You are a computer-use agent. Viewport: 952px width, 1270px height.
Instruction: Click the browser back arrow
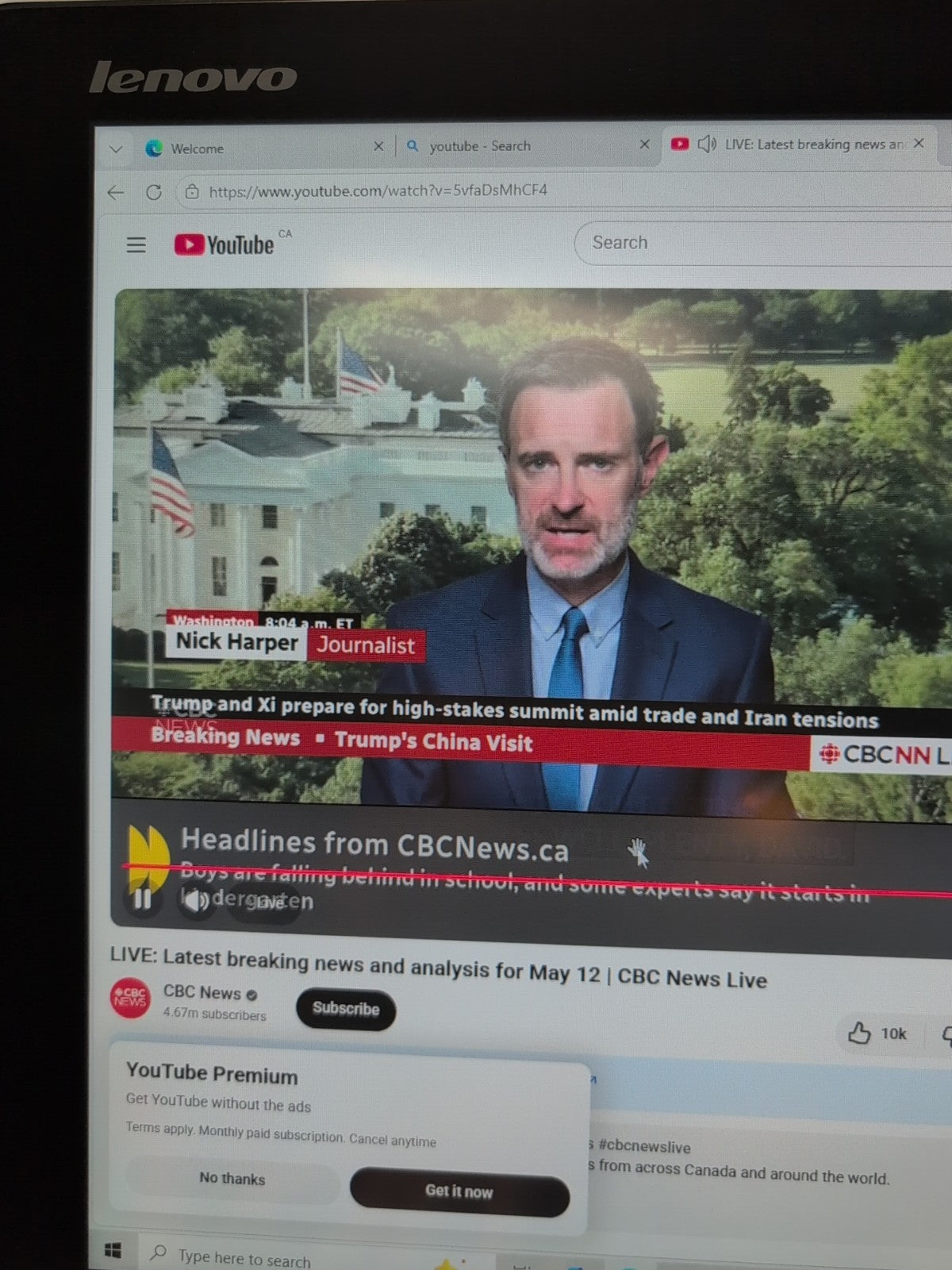pos(116,192)
